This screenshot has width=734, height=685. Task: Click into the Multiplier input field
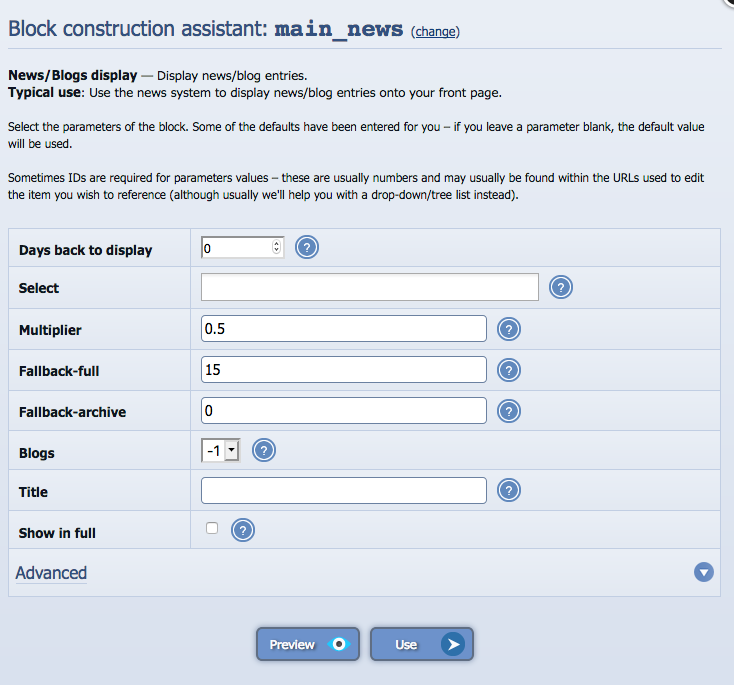[343, 329]
